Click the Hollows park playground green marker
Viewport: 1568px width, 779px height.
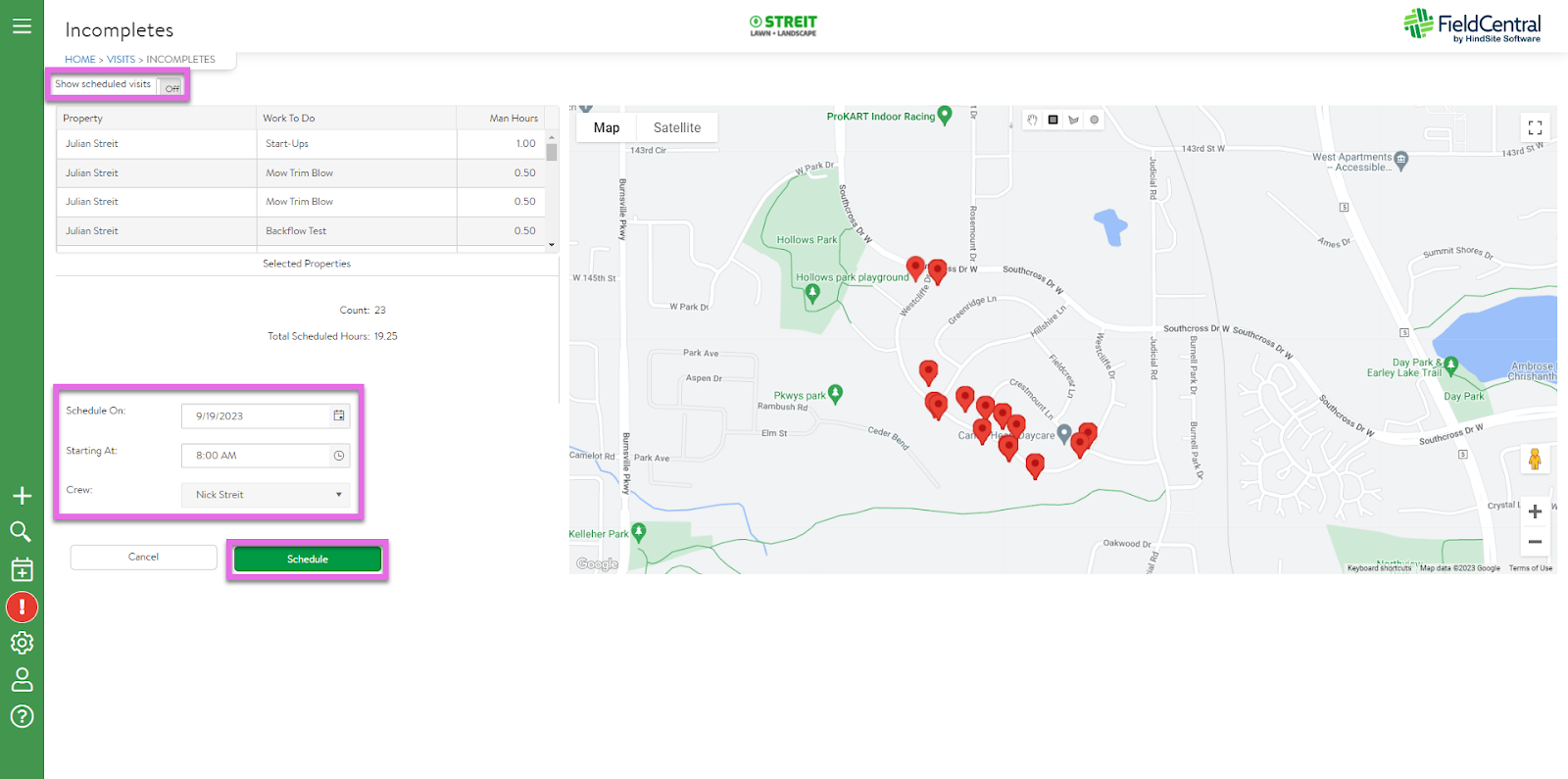[811, 295]
